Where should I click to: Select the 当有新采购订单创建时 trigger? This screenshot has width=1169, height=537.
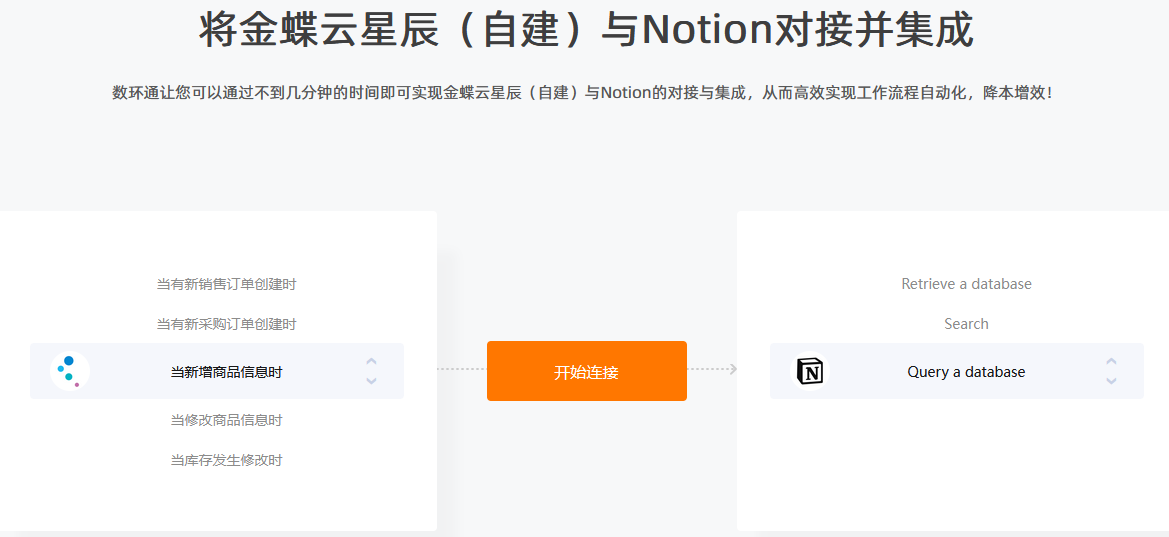(227, 324)
